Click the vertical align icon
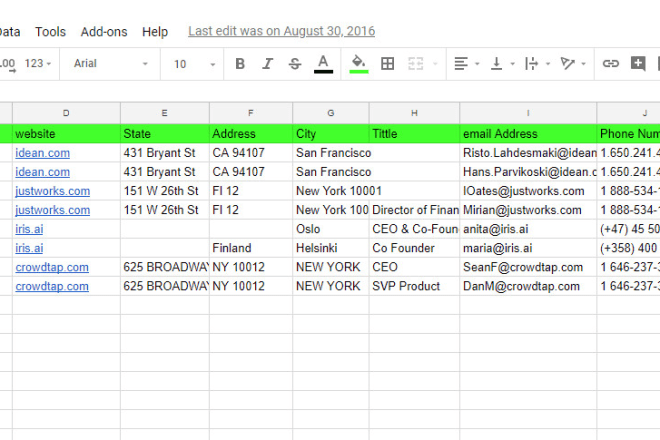The height and width of the screenshot is (440, 660). pos(496,64)
